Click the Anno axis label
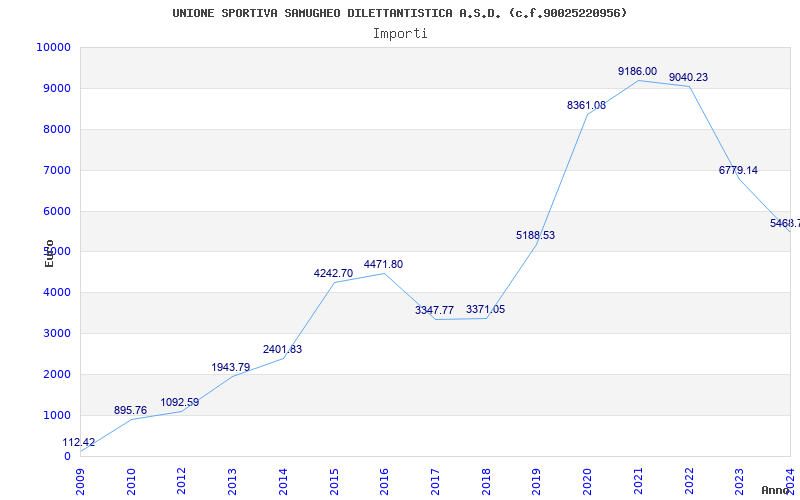Screen dimensions: 800x500 point(775,490)
